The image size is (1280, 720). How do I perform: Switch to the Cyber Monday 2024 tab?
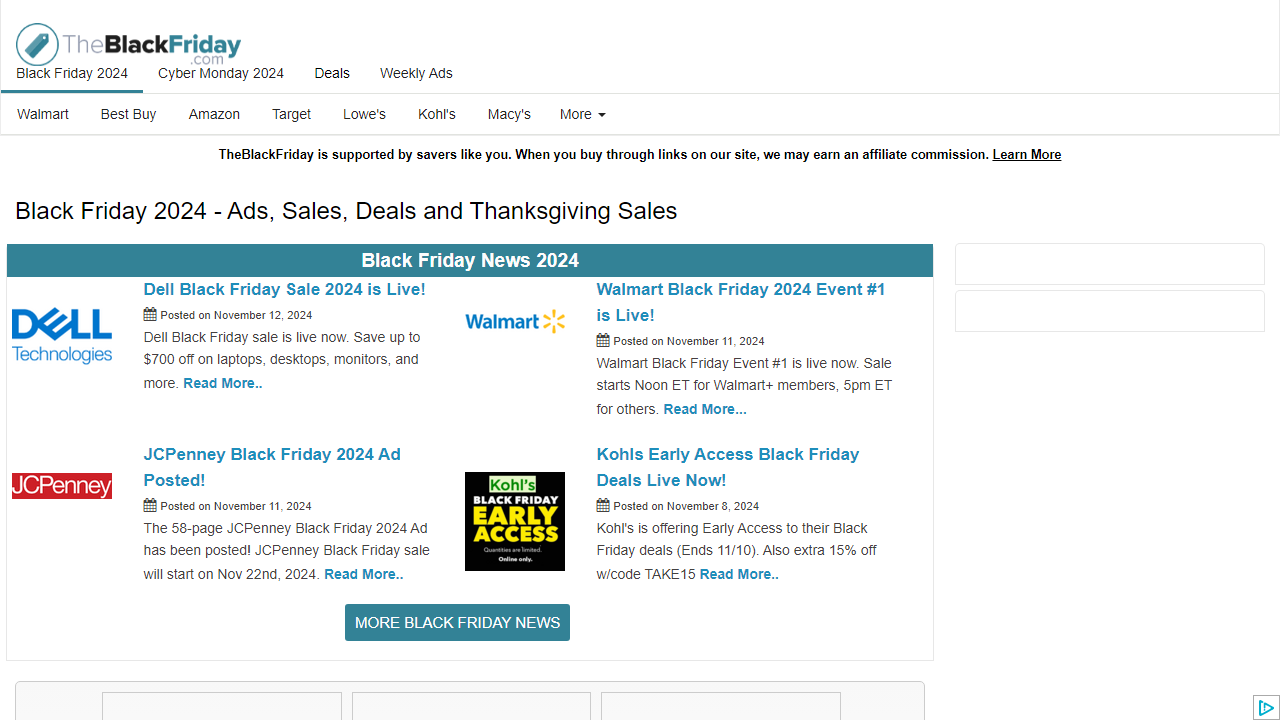(220, 73)
